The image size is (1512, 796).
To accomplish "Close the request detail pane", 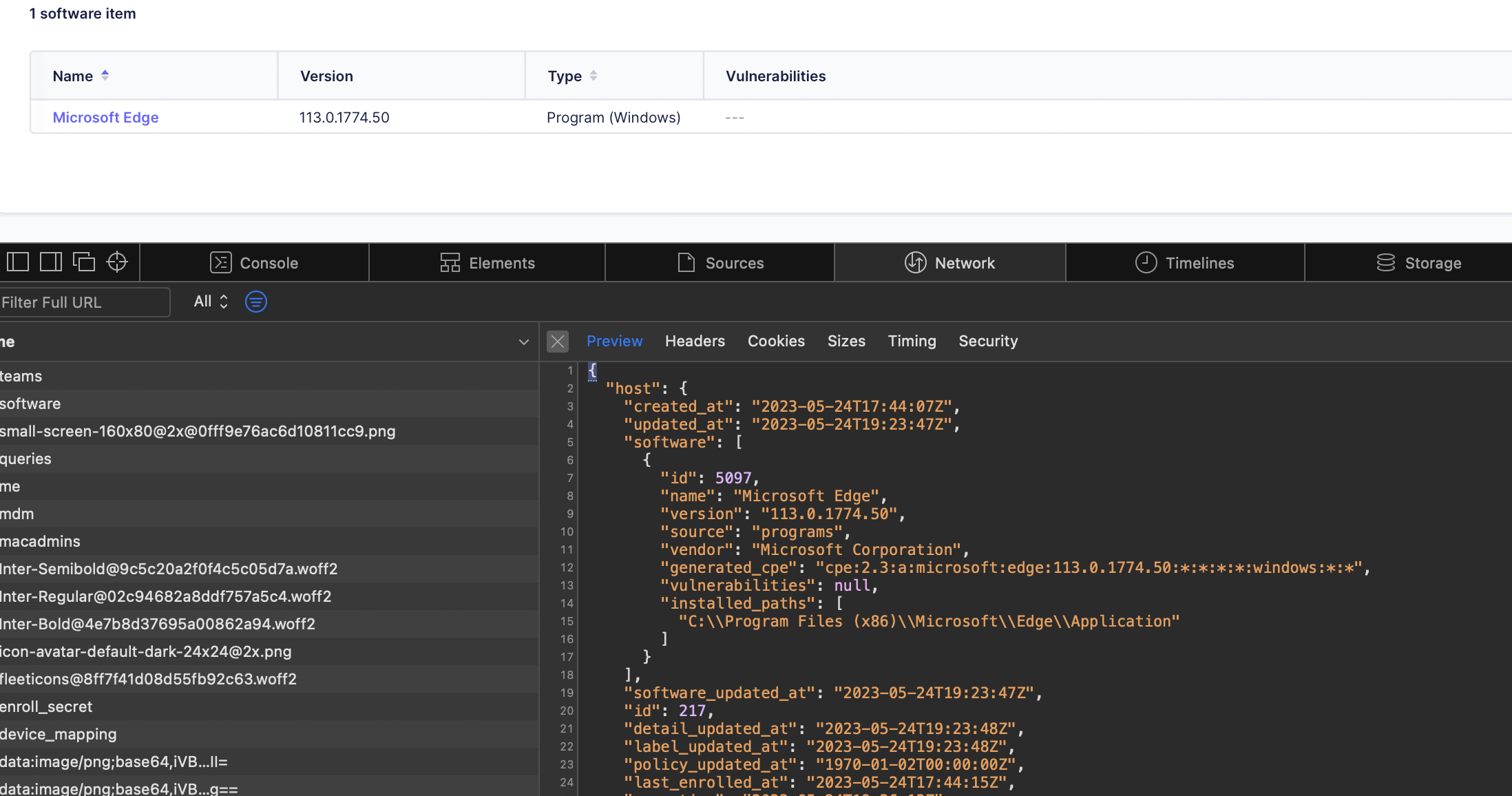I will (x=558, y=341).
